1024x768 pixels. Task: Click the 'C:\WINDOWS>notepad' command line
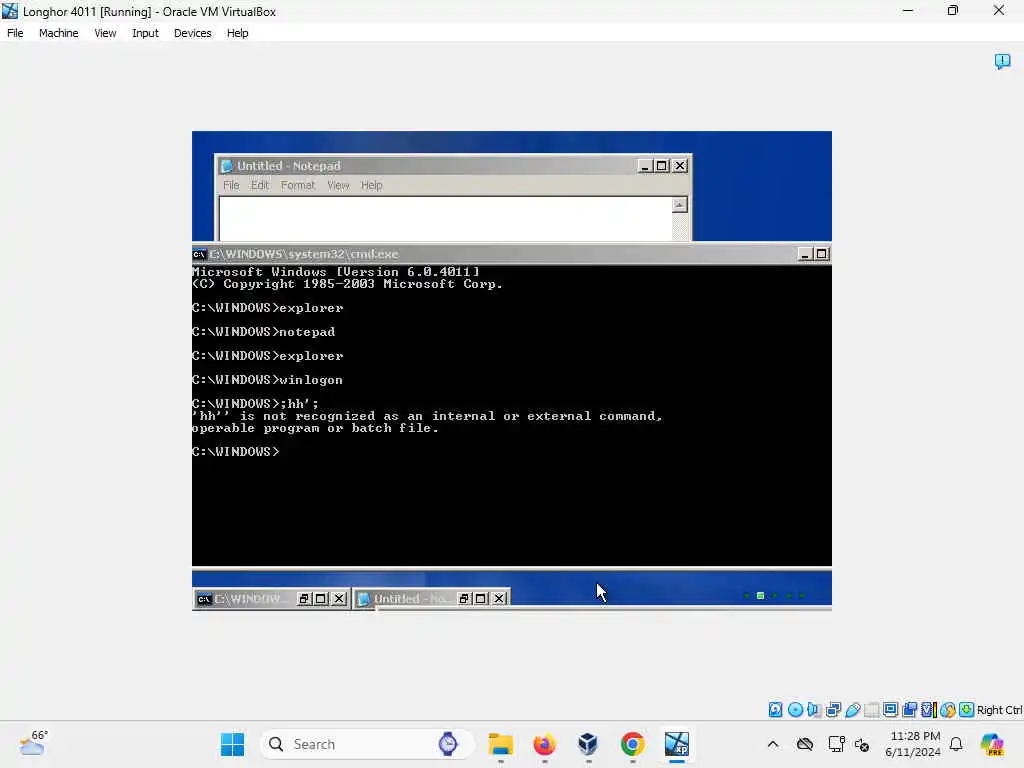click(x=263, y=332)
